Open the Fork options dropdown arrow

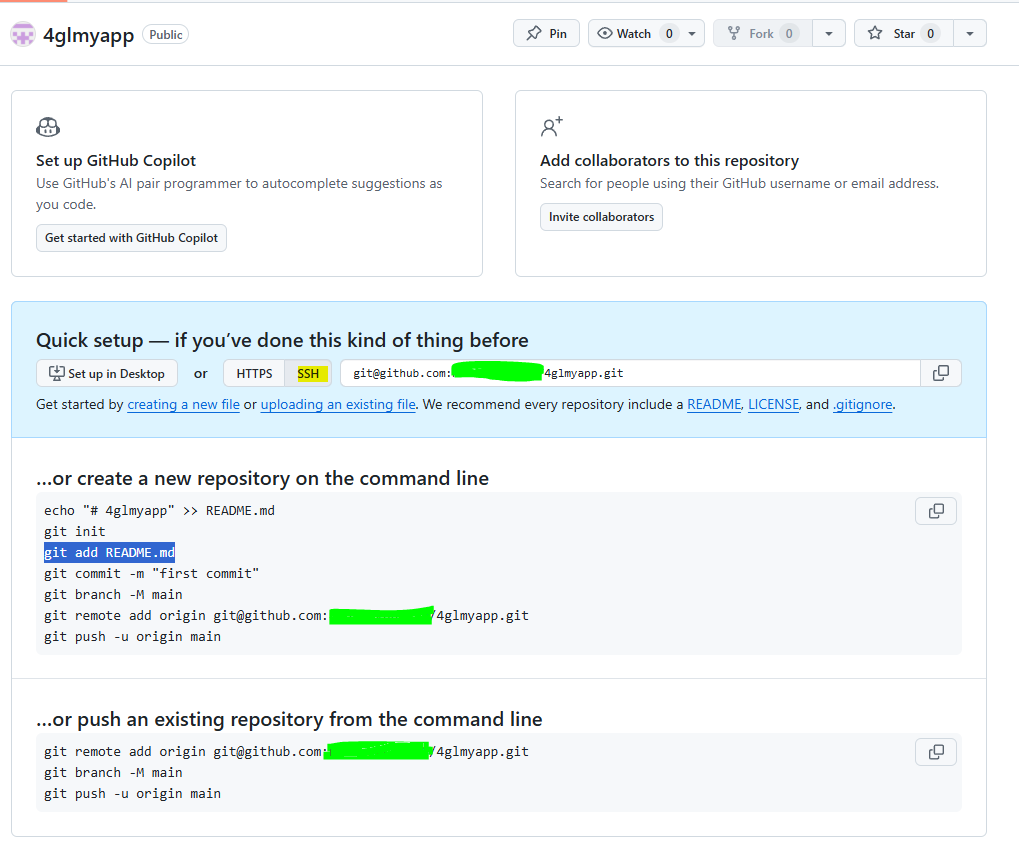click(x=829, y=34)
